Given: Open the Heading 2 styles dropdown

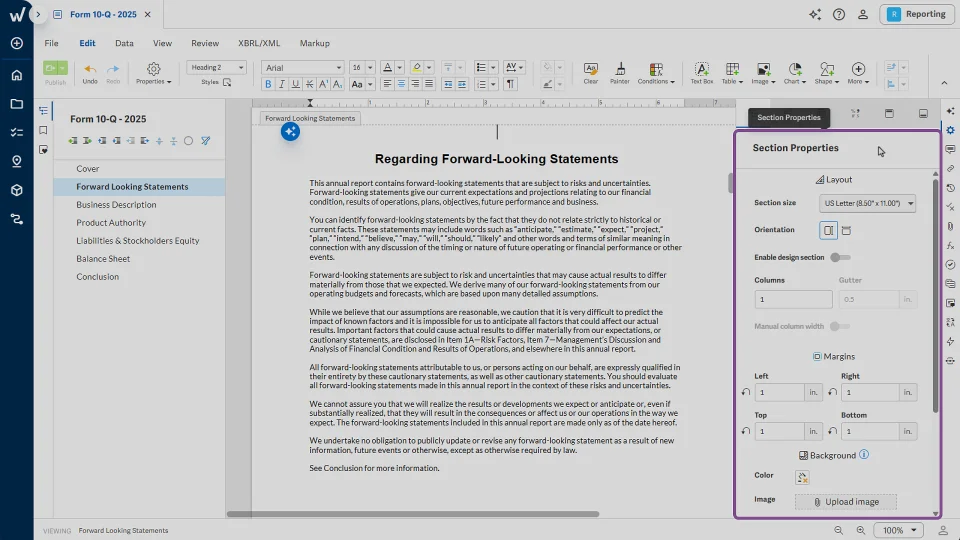Looking at the screenshot, I should [218, 68].
